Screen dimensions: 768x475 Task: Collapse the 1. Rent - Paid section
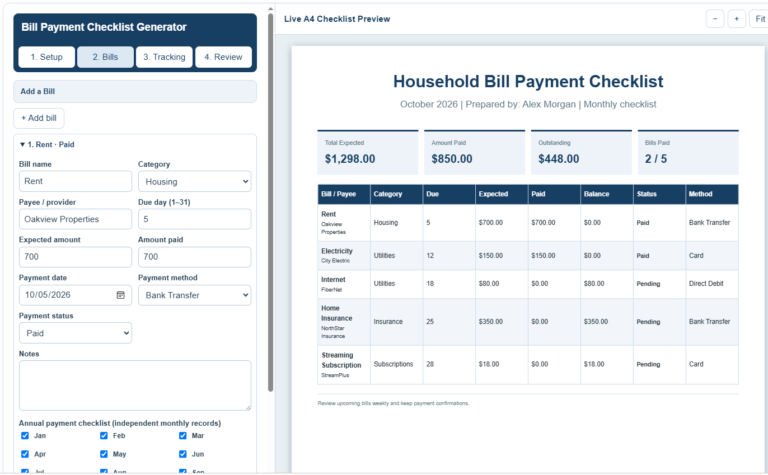47,144
